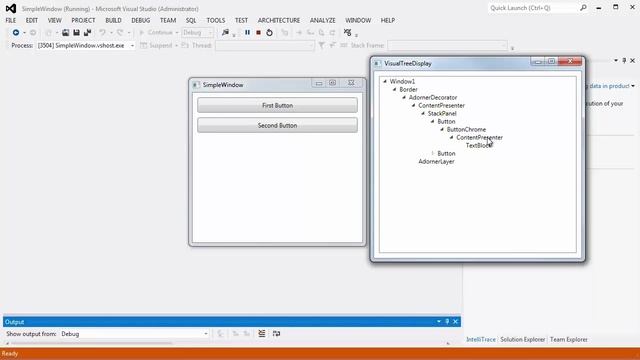The width and height of the screenshot is (640, 360).
Task: Open the ARCHITECTURE menu
Action: 279,20
